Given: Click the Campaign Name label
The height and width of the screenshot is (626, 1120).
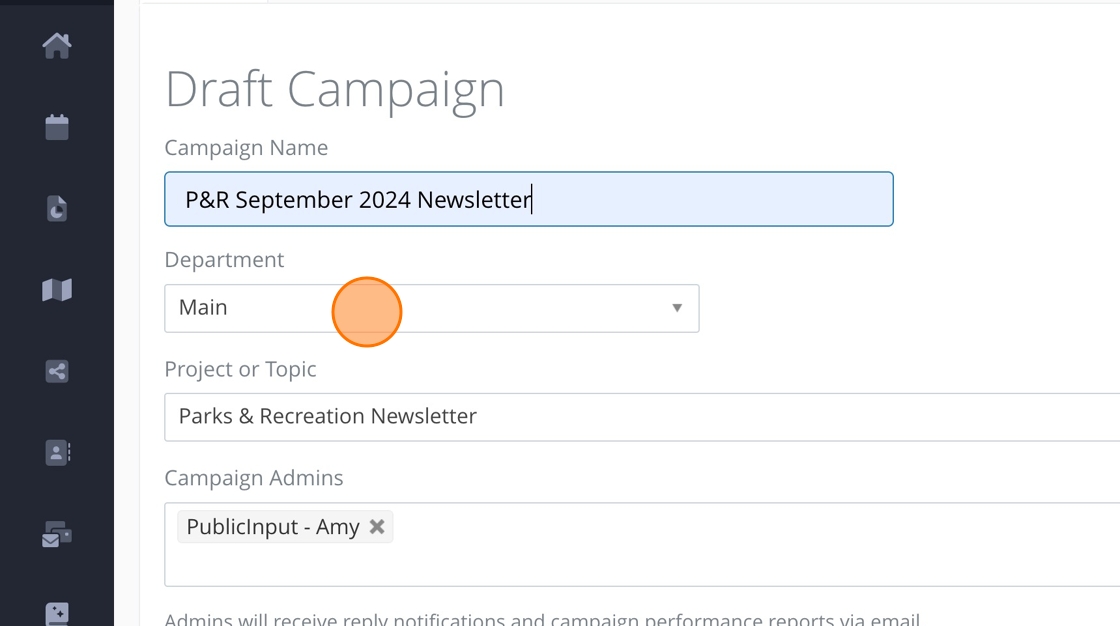Looking at the screenshot, I should [x=246, y=148].
